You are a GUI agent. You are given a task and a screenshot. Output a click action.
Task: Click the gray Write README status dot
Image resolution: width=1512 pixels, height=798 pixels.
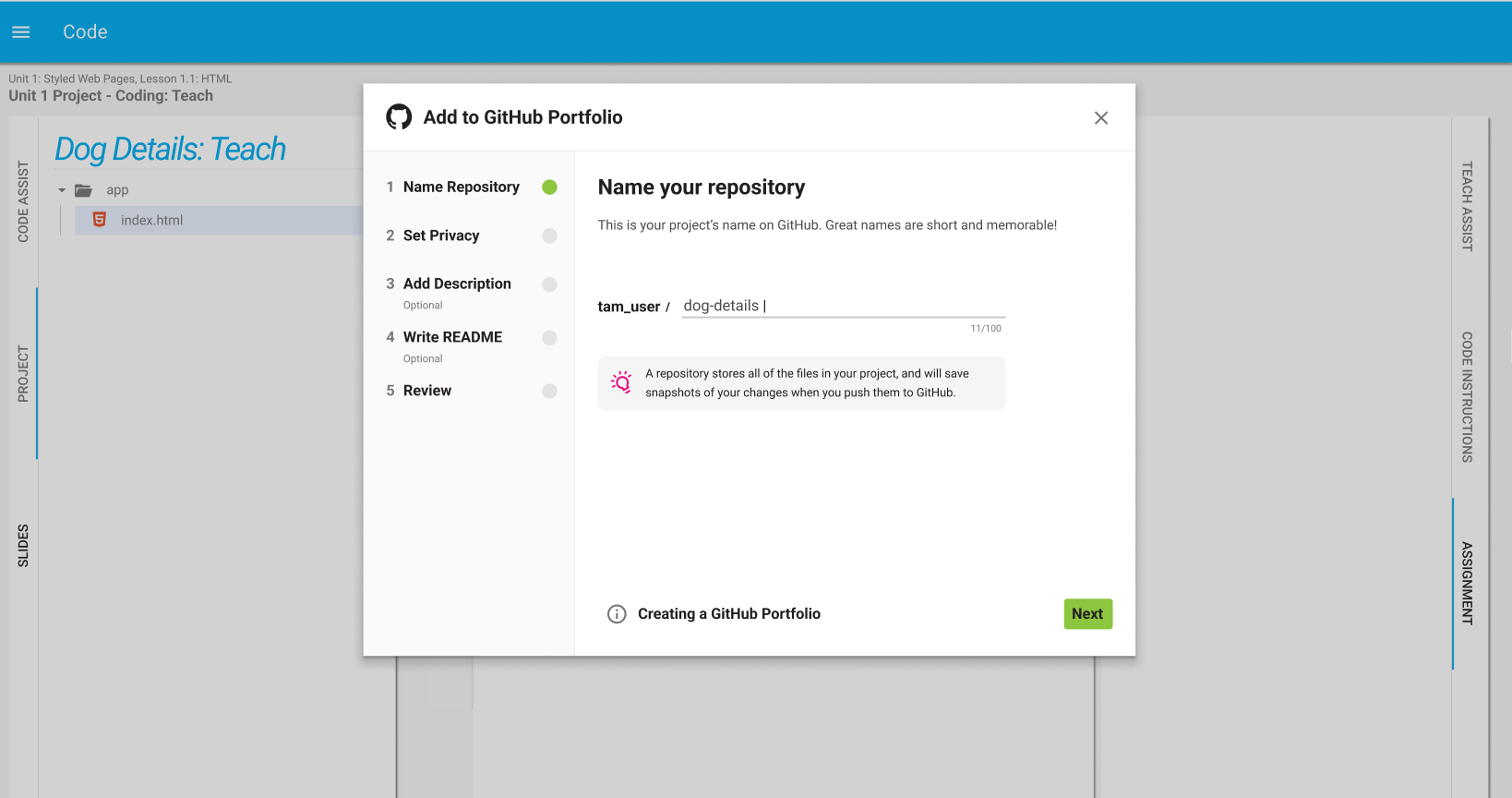(550, 338)
